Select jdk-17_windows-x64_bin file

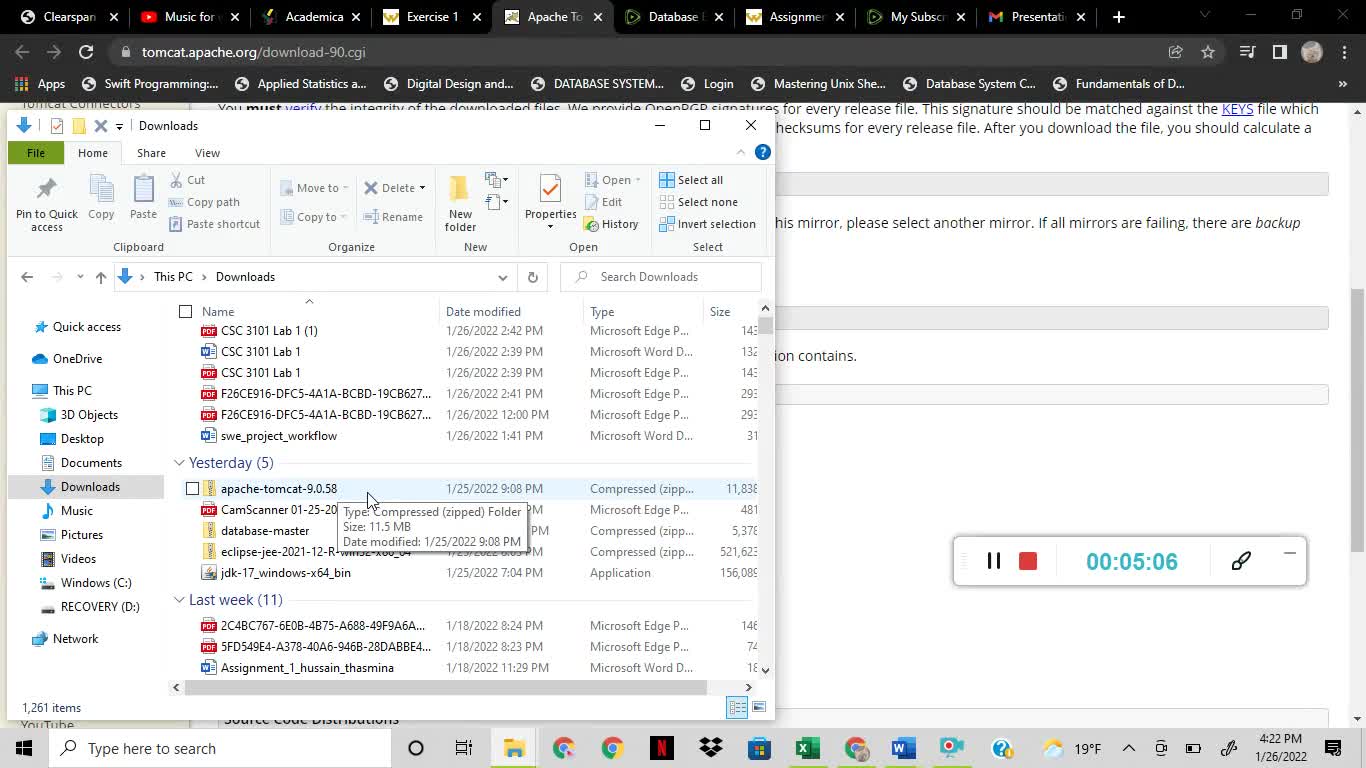[286, 573]
